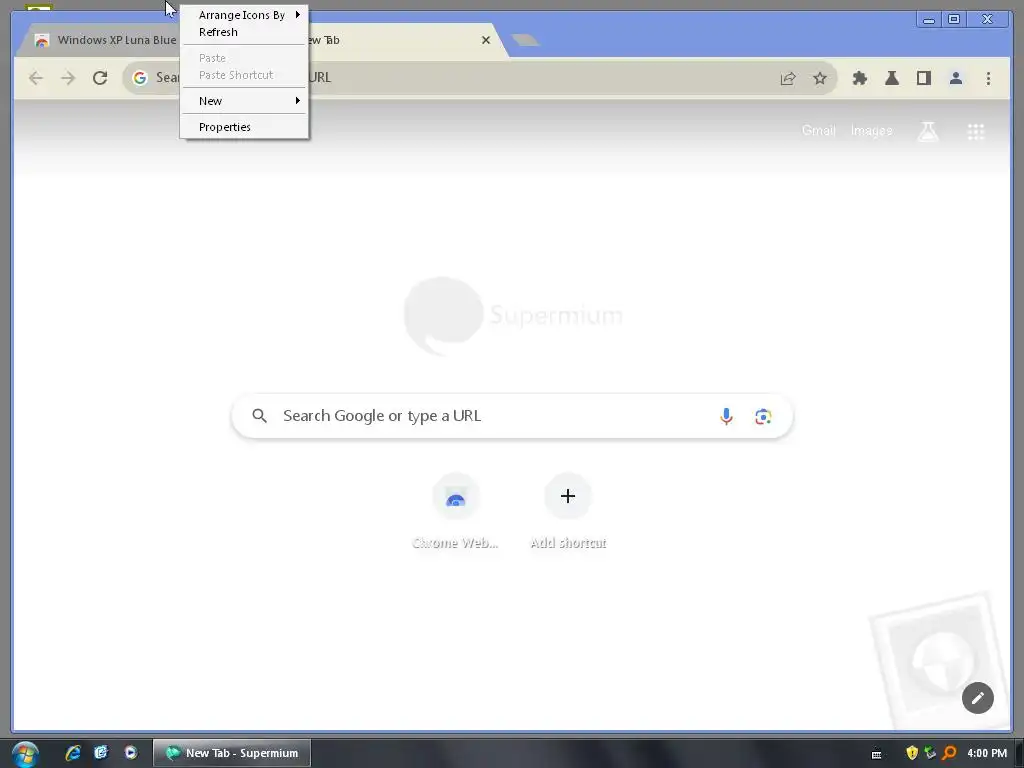Click the orange magnifier tray icon
This screenshot has width=1024, height=768.
(950, 753)
